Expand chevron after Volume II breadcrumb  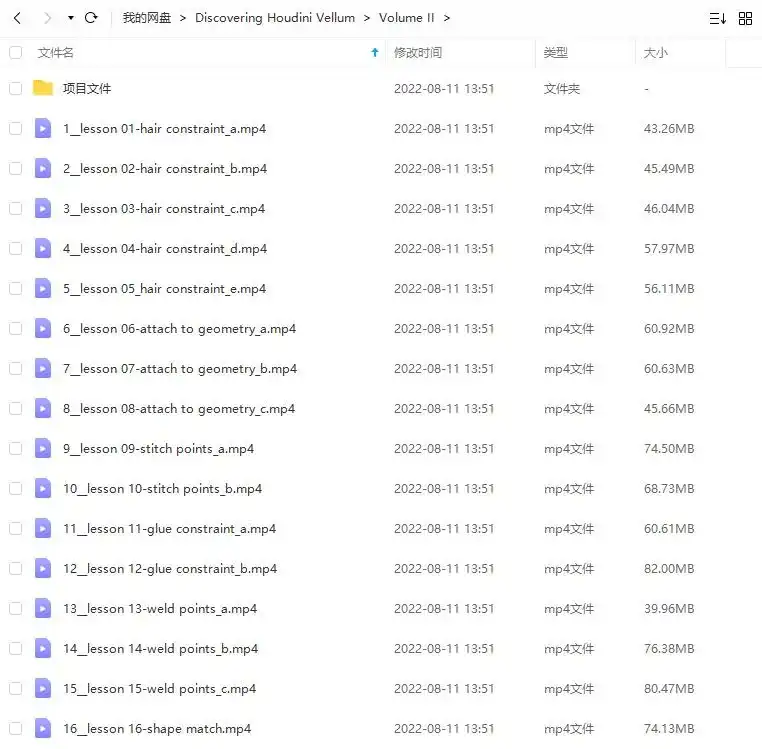tap(447, 18)
